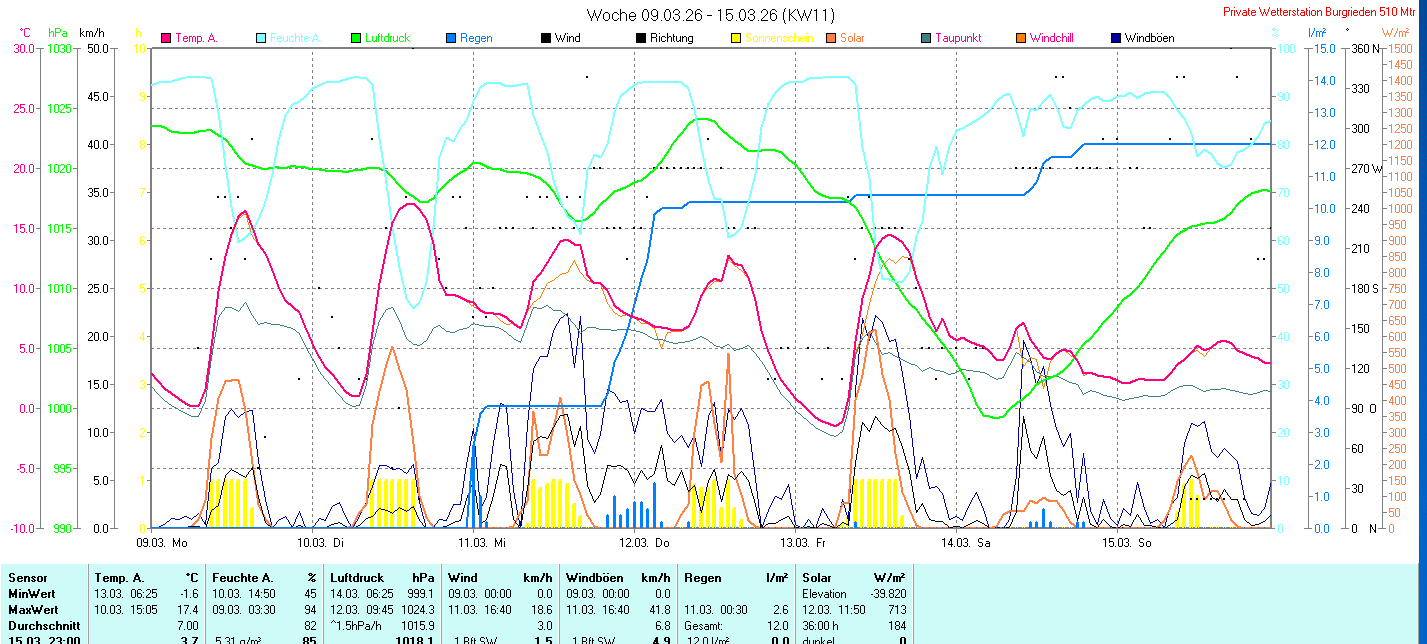Viewport: 1427px width, 644px height.
Task: Click the chart title Woche 09.03.26 - 15.03.26
Action: pyautogui.click(x=710, y=15)
